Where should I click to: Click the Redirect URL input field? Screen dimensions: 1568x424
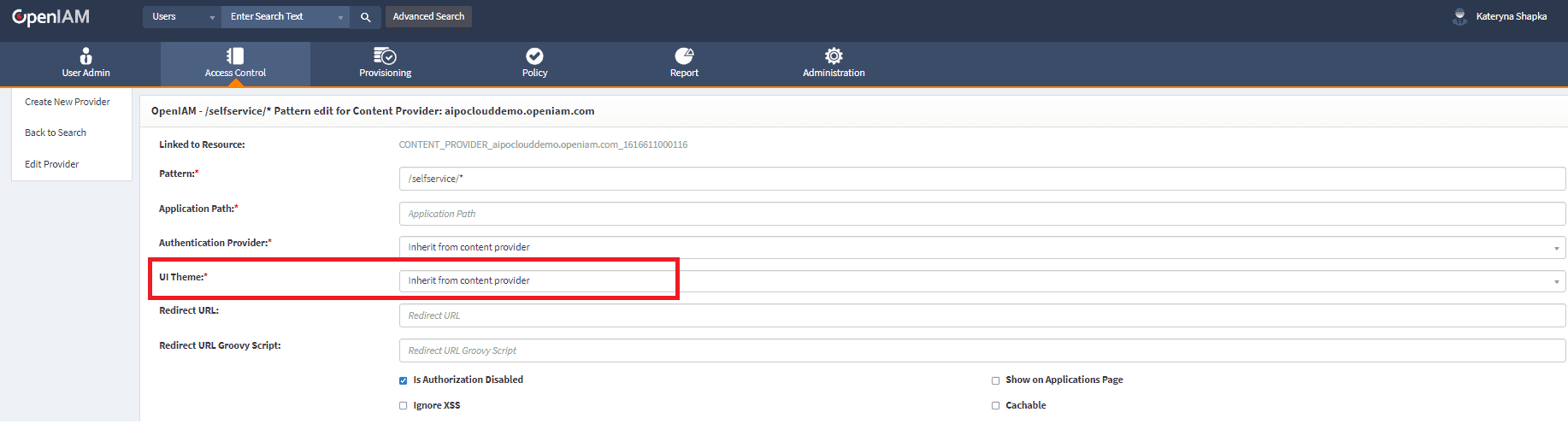(x=981, y=315)
